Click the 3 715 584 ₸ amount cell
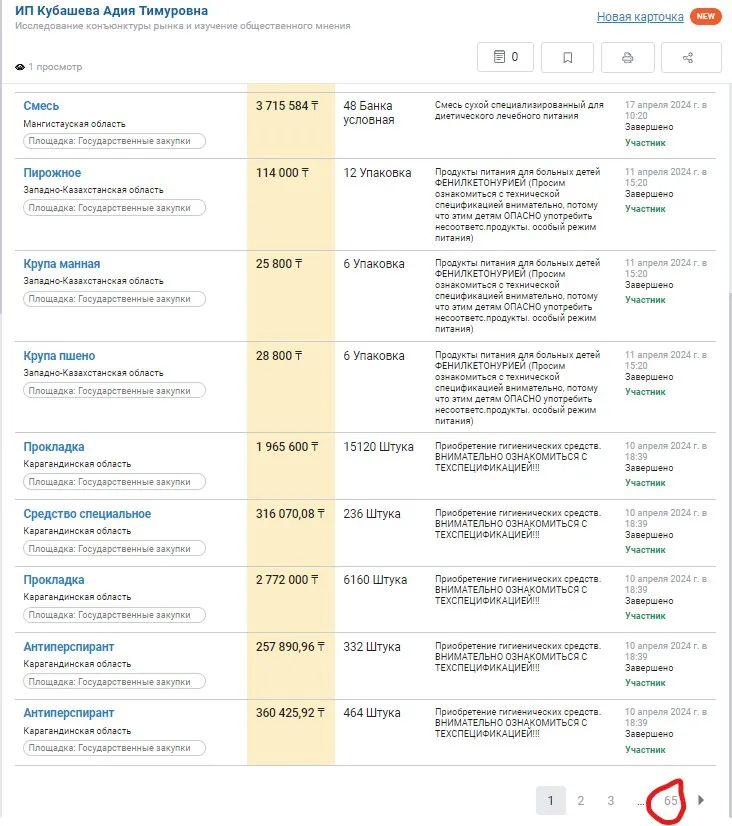Viewport: 732px width, 826px height. 290,106
